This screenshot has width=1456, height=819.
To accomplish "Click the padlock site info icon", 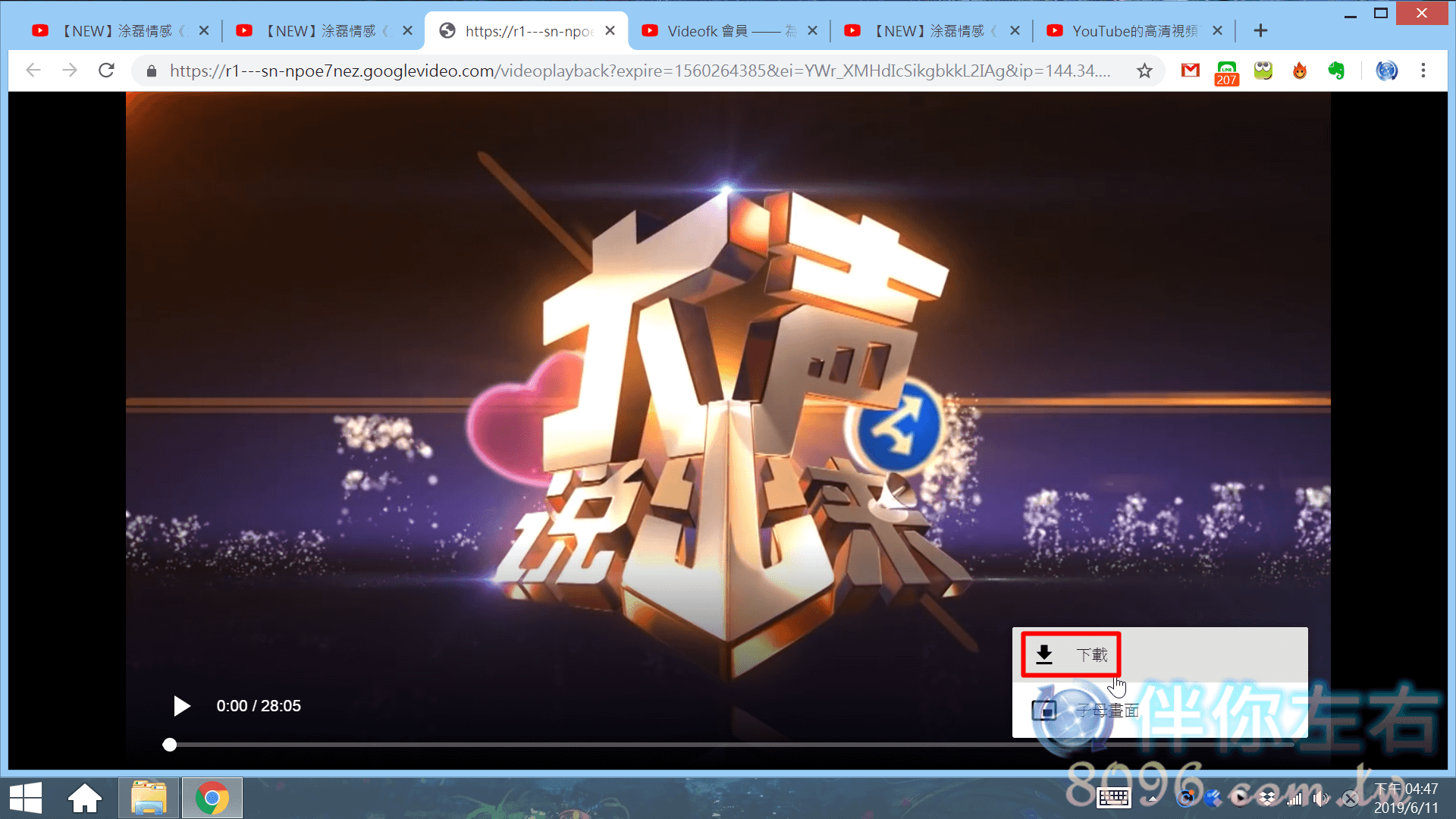I will [152, 71].
